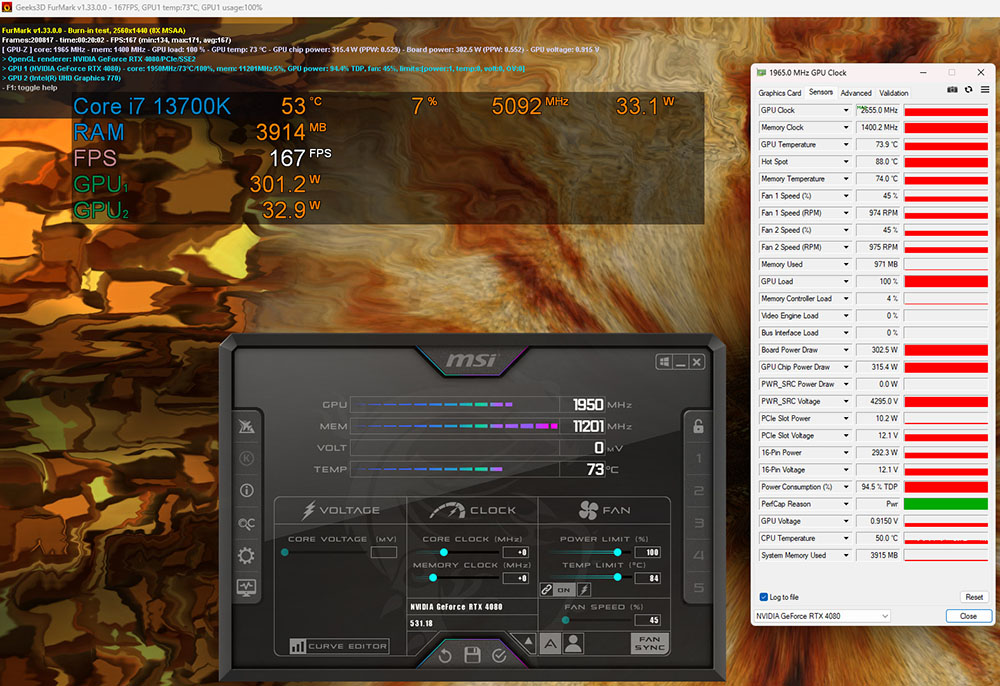Viewport: 1000px width, 686px height.
Task: Click the FurMark icon in the title bar
Action: tap(7, 8)
